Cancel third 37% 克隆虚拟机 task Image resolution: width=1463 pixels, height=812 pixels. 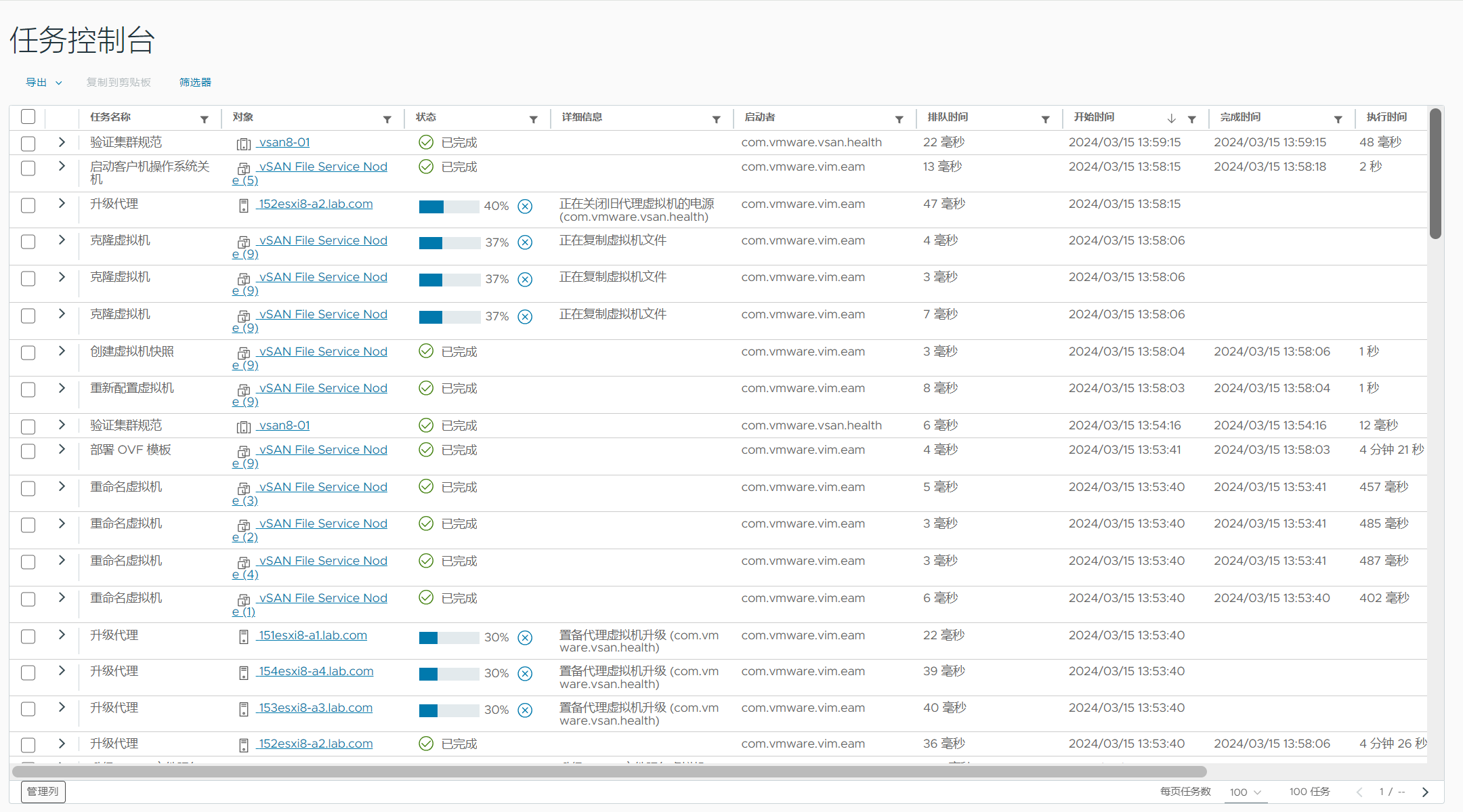tap(525, 317)
